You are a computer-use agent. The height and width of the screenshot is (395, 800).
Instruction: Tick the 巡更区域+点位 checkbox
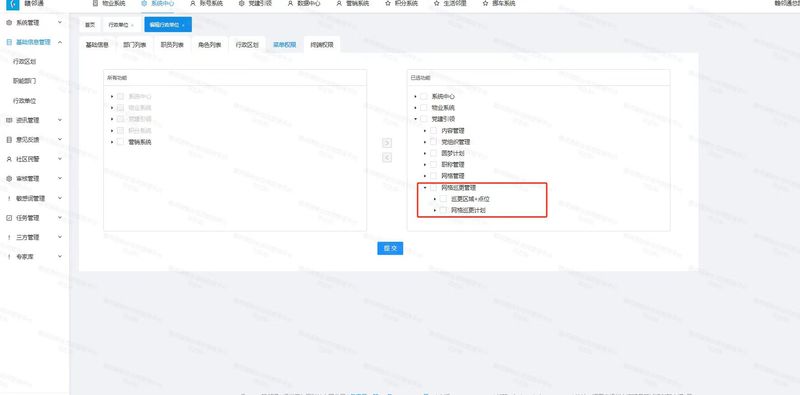(x=443, y=199)
